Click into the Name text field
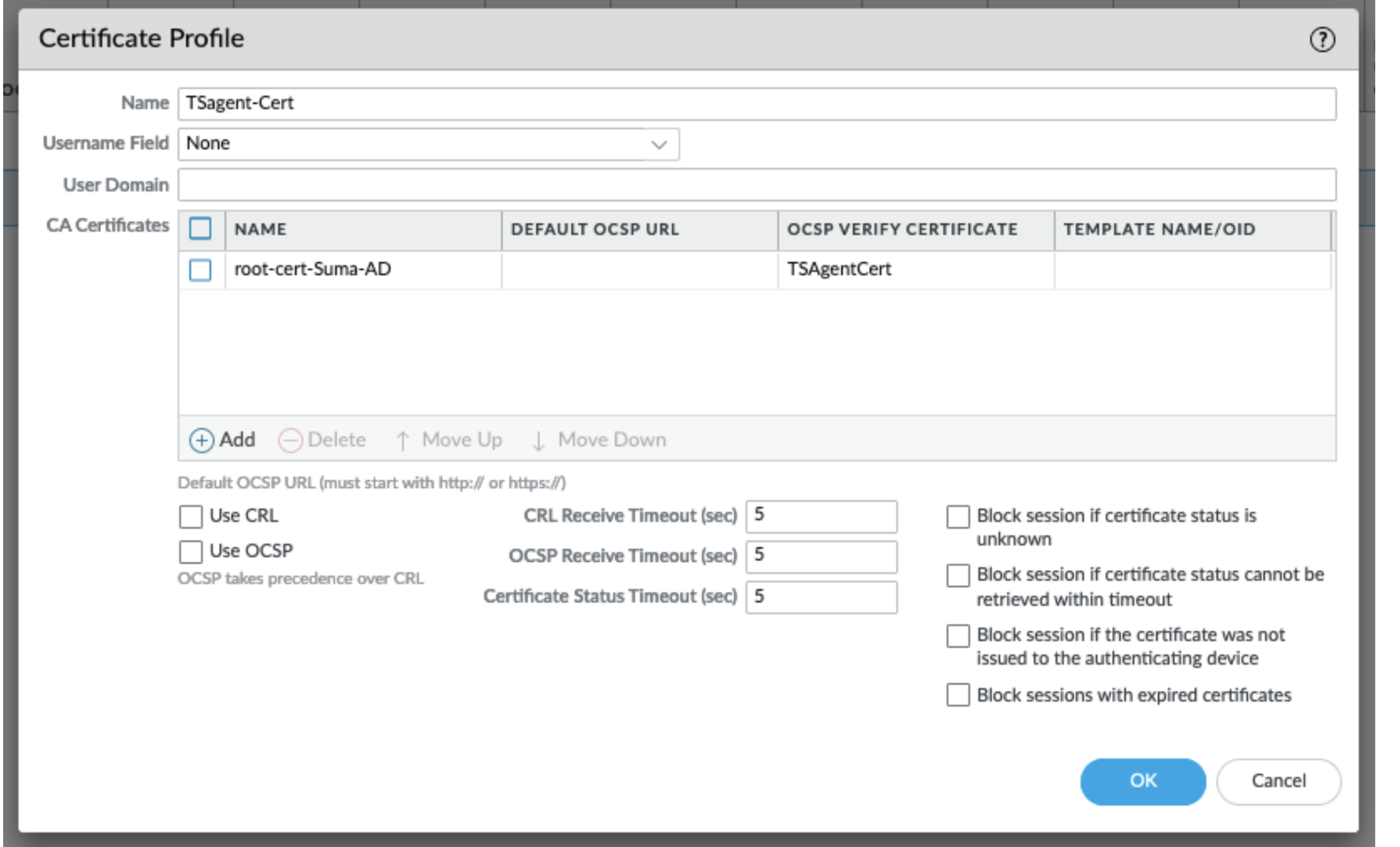Screen dimensions: 1400x847 click(757, 104)
